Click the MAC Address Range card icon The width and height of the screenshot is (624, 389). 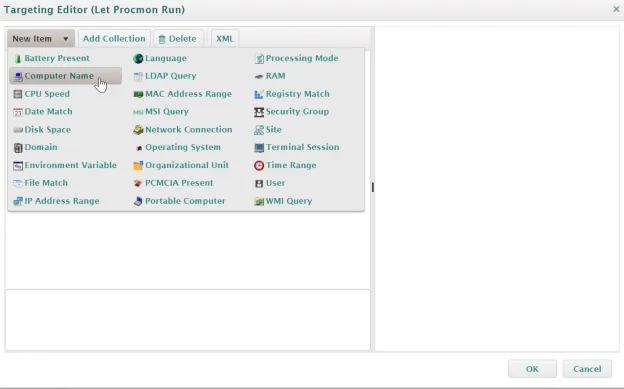click(138, 94)
